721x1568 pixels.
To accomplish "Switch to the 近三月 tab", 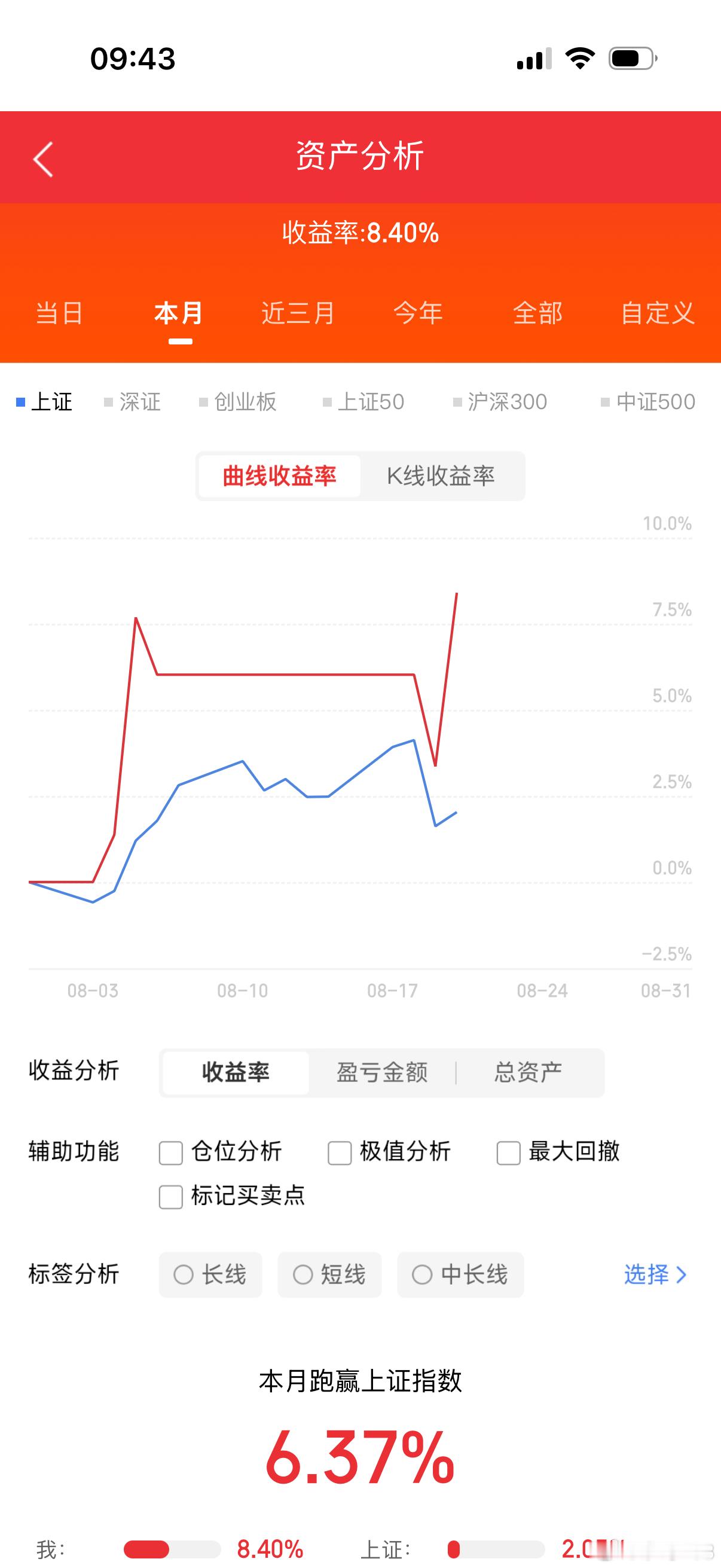I will [298, 313].
